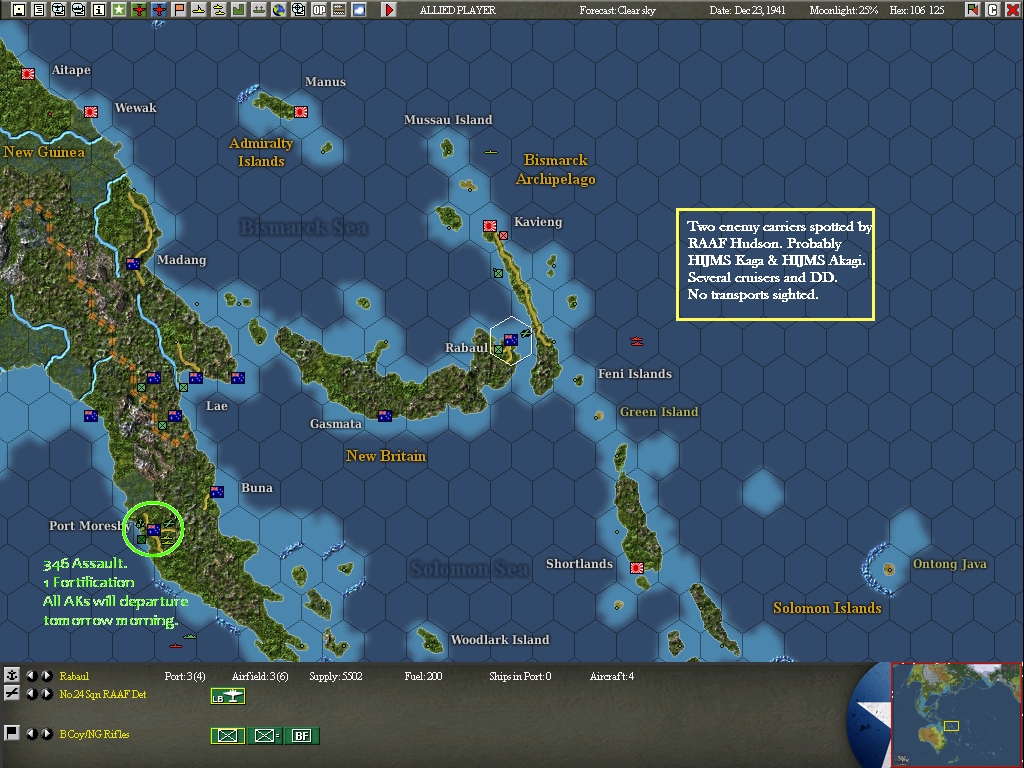Click the left arrow beside No.24 Sqn RAAF Det

point(33,694)
